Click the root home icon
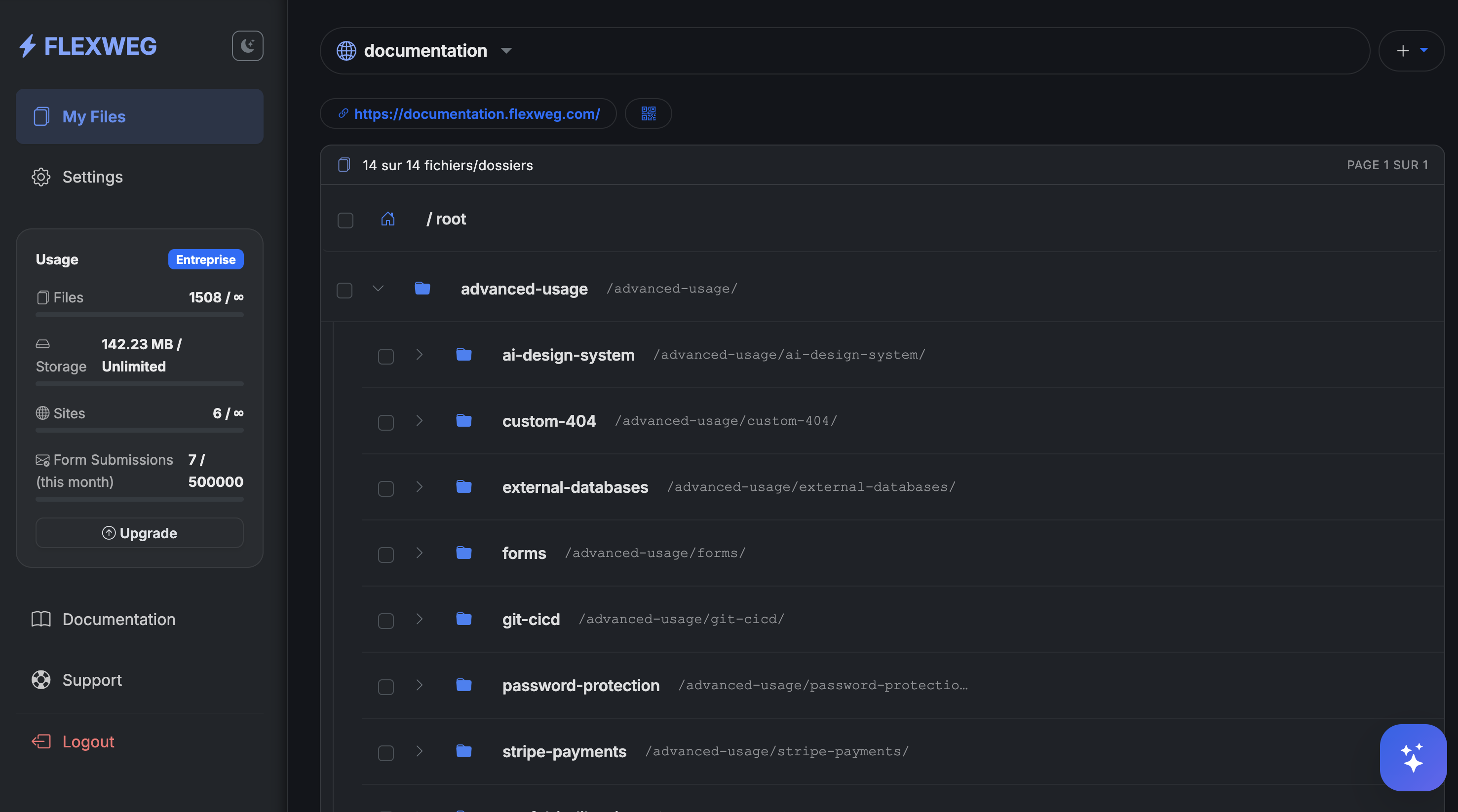1458x812 pixels. [388, 219]
